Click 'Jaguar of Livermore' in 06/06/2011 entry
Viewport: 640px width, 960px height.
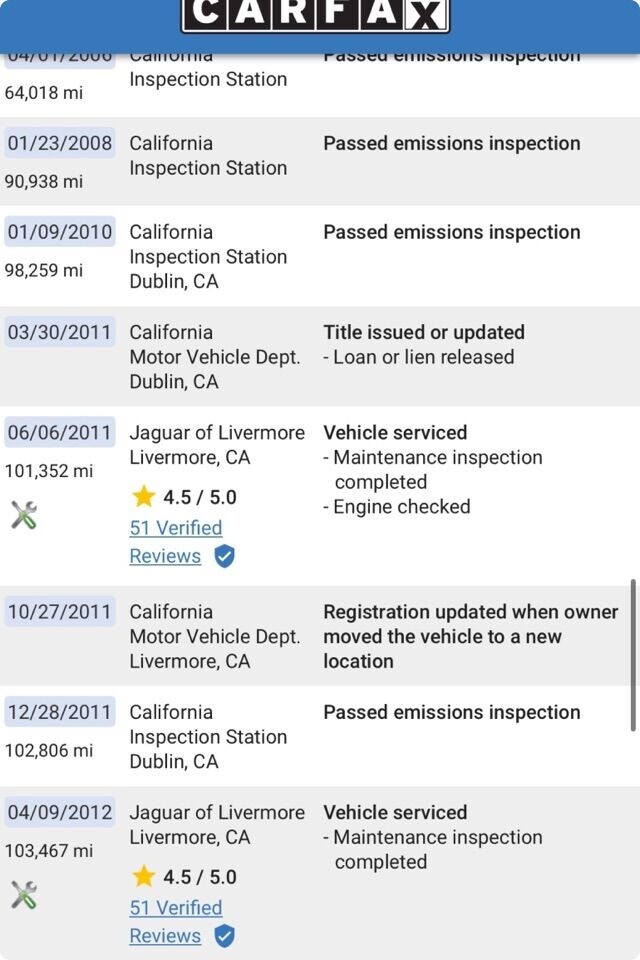(217, 433)
